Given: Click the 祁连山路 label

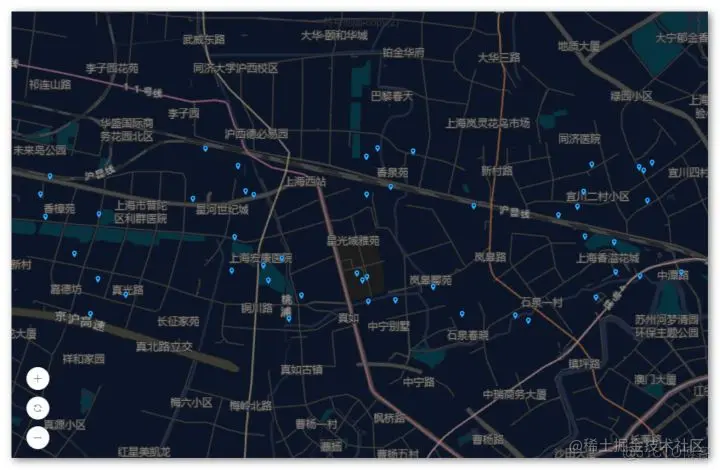Looking at the screenshot, I should [x=50, y=84].
